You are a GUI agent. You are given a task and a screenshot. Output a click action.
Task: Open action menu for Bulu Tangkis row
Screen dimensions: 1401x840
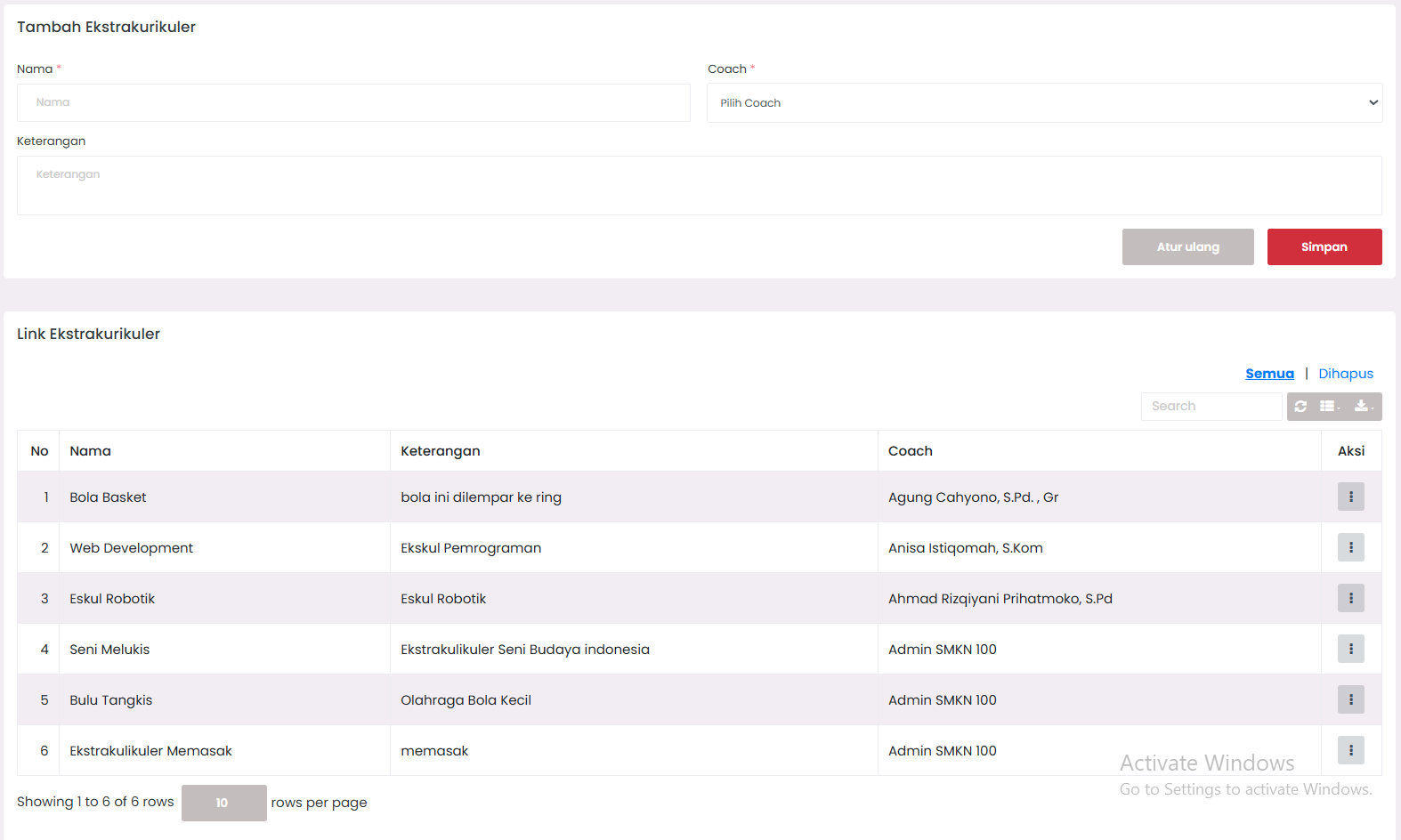1350,700
